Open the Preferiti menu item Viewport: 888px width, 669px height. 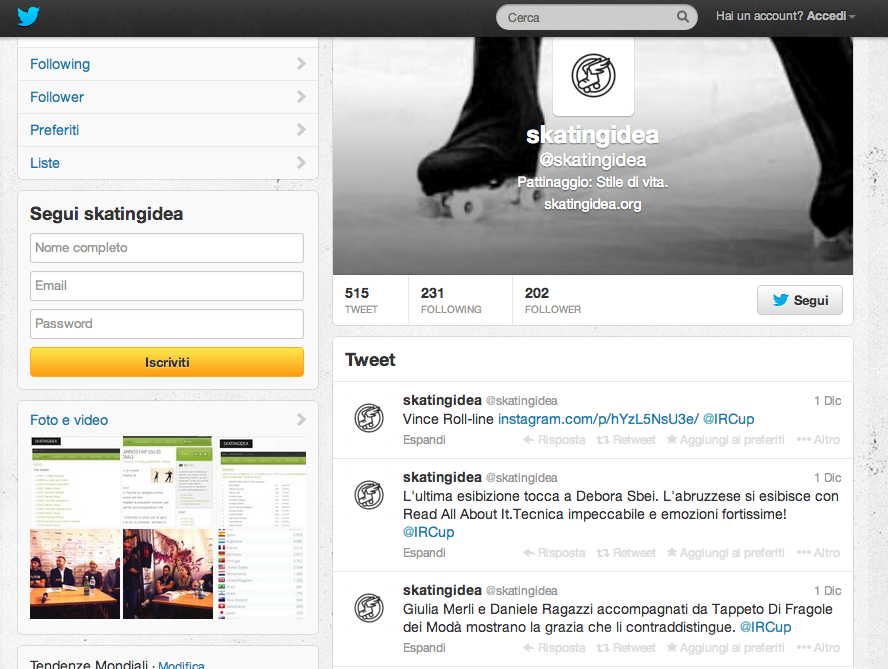point(168,130)
